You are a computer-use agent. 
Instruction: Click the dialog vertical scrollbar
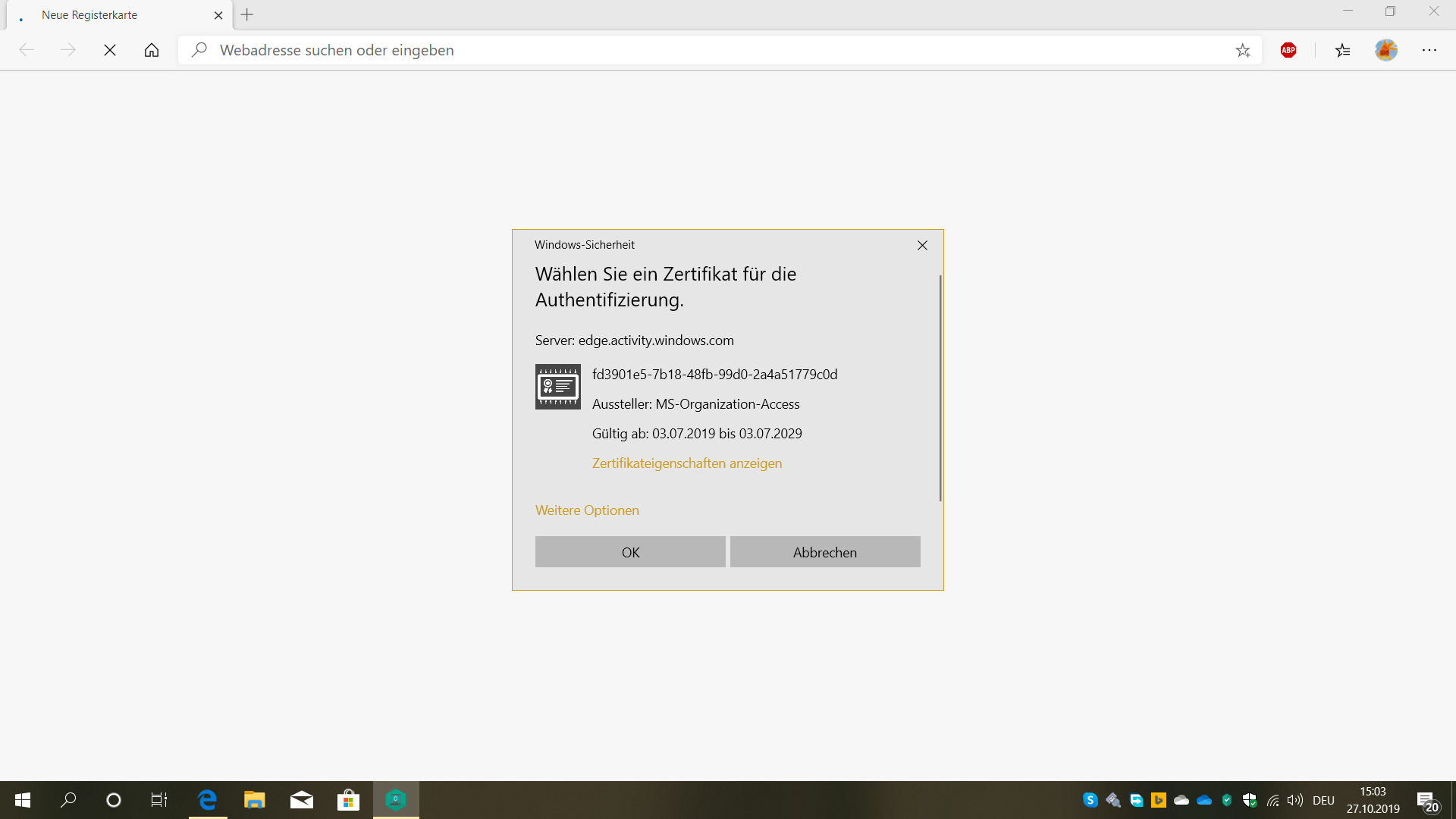tap(940, 388)
